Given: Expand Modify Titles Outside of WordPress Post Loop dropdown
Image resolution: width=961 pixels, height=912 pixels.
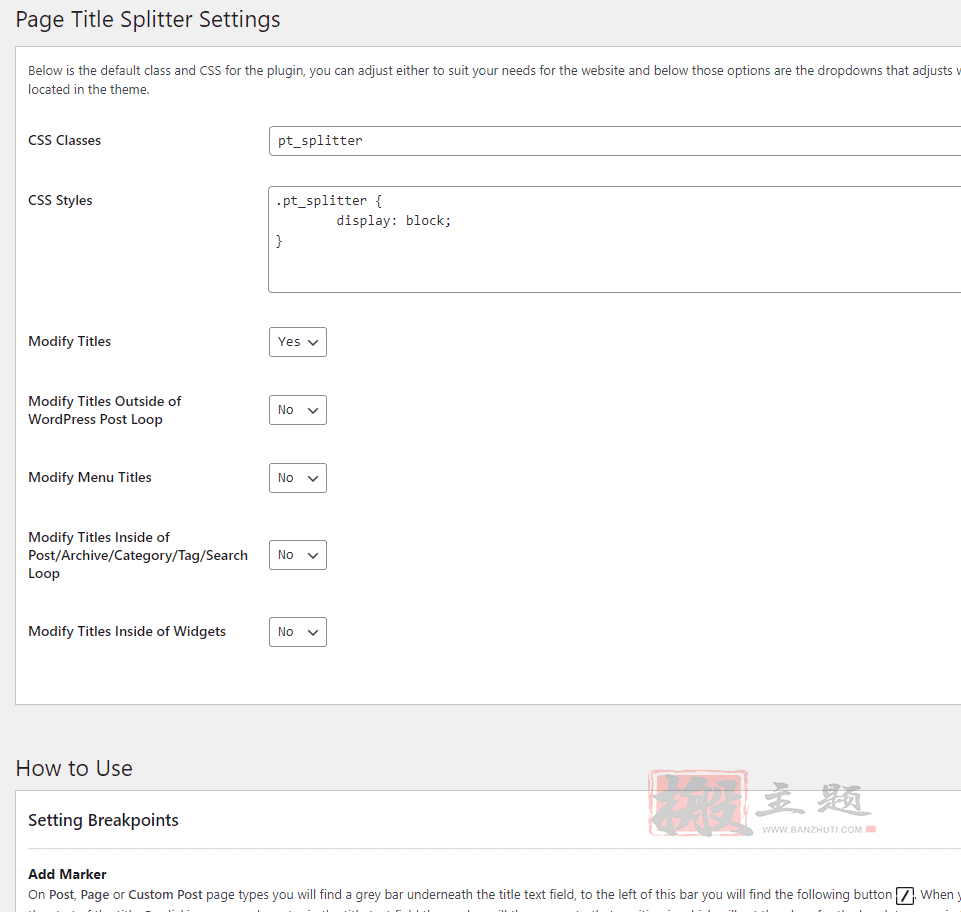Looking at the screenshot, I should [x=298, y=410].
